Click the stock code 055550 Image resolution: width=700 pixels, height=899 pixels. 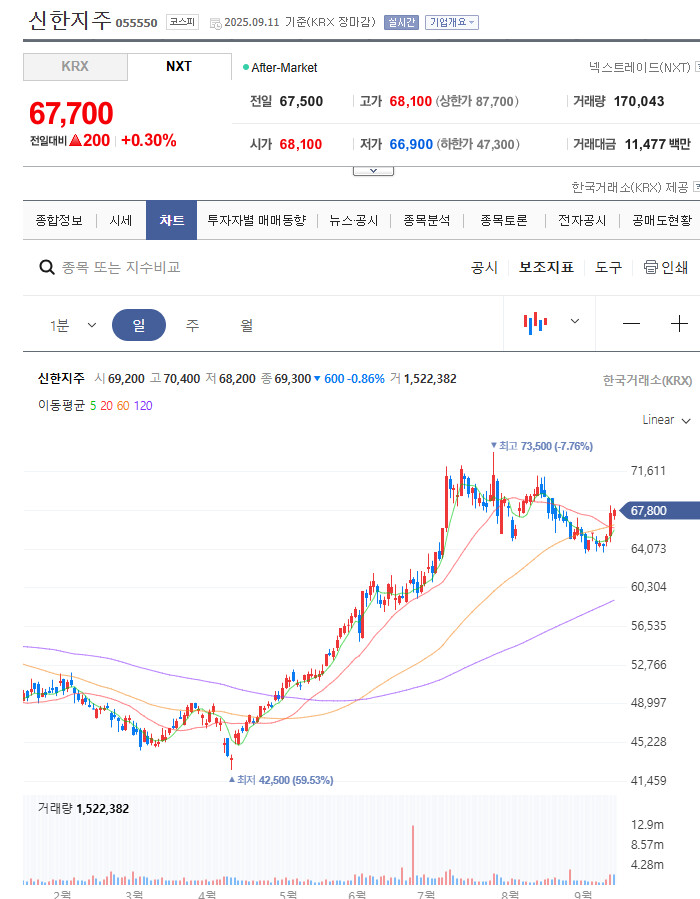point(136,23)
